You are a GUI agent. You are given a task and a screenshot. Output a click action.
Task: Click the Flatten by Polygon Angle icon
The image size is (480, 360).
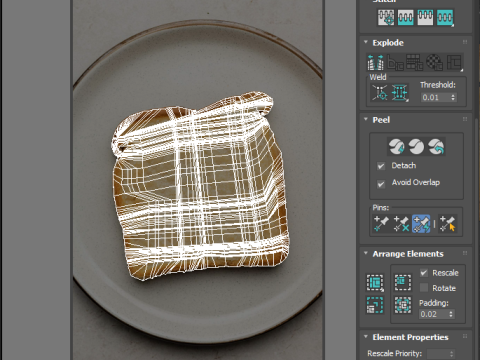click(x=395, y=62)
